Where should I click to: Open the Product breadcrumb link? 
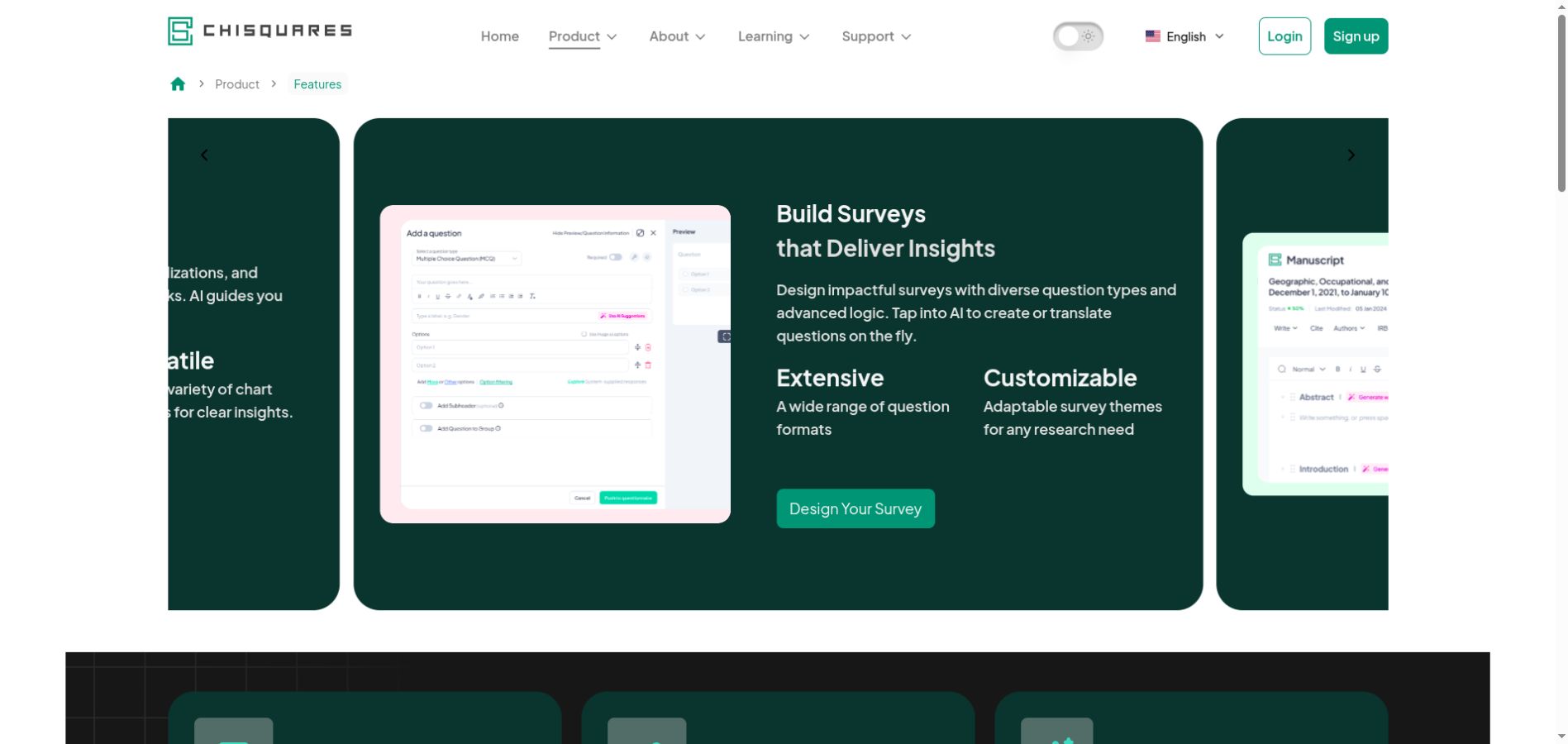(237, 84)
